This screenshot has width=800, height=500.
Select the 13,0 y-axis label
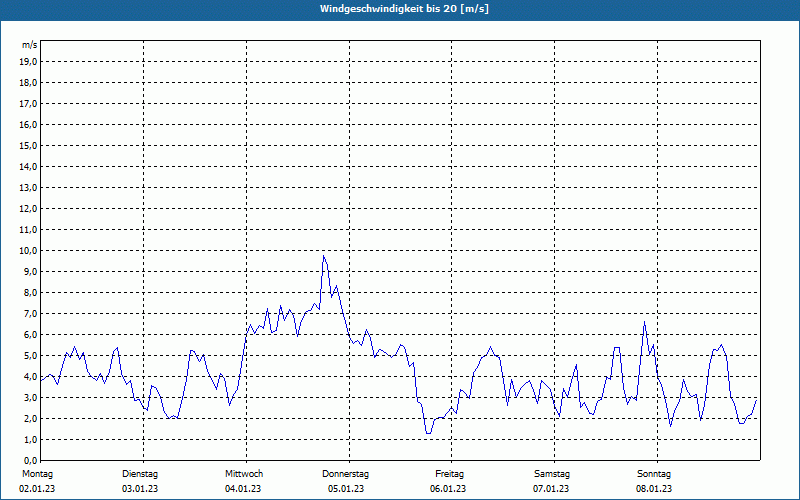28,188
